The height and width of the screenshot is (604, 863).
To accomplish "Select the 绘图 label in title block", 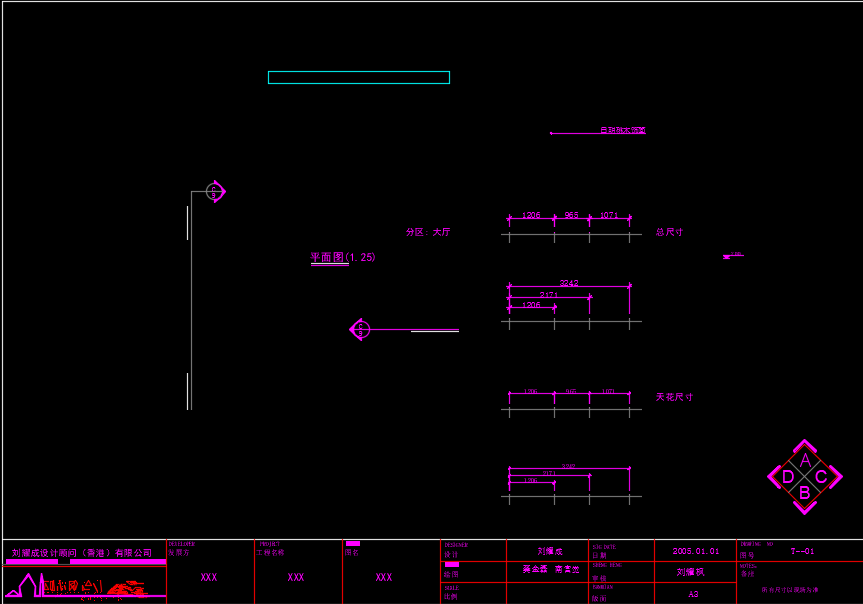I will [x=451, y=574].
